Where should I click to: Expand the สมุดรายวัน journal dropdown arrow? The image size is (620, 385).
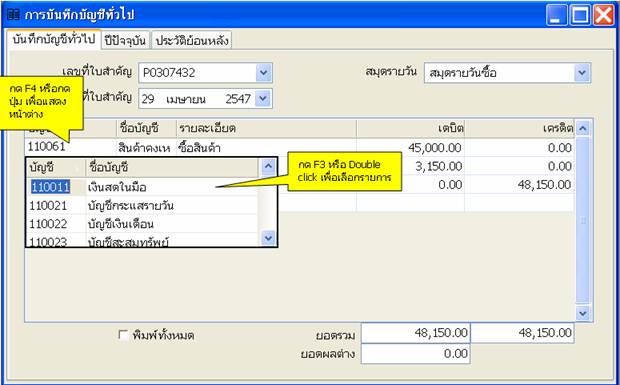(x=582, y=73)
